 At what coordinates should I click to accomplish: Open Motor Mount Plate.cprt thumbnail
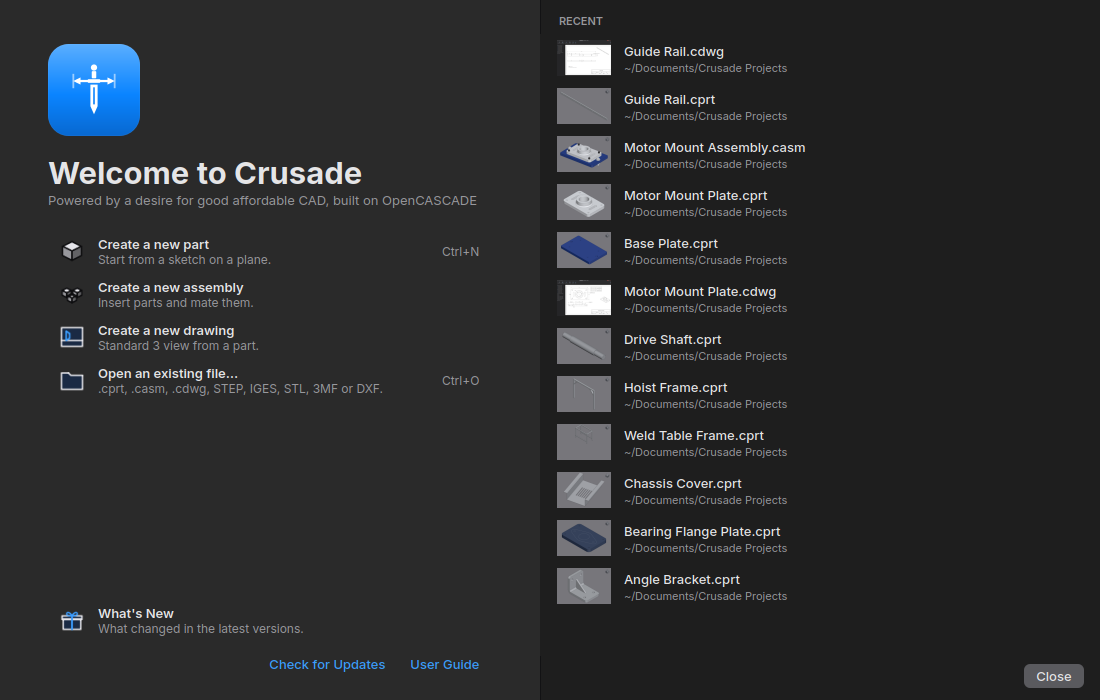click(584, 202)
